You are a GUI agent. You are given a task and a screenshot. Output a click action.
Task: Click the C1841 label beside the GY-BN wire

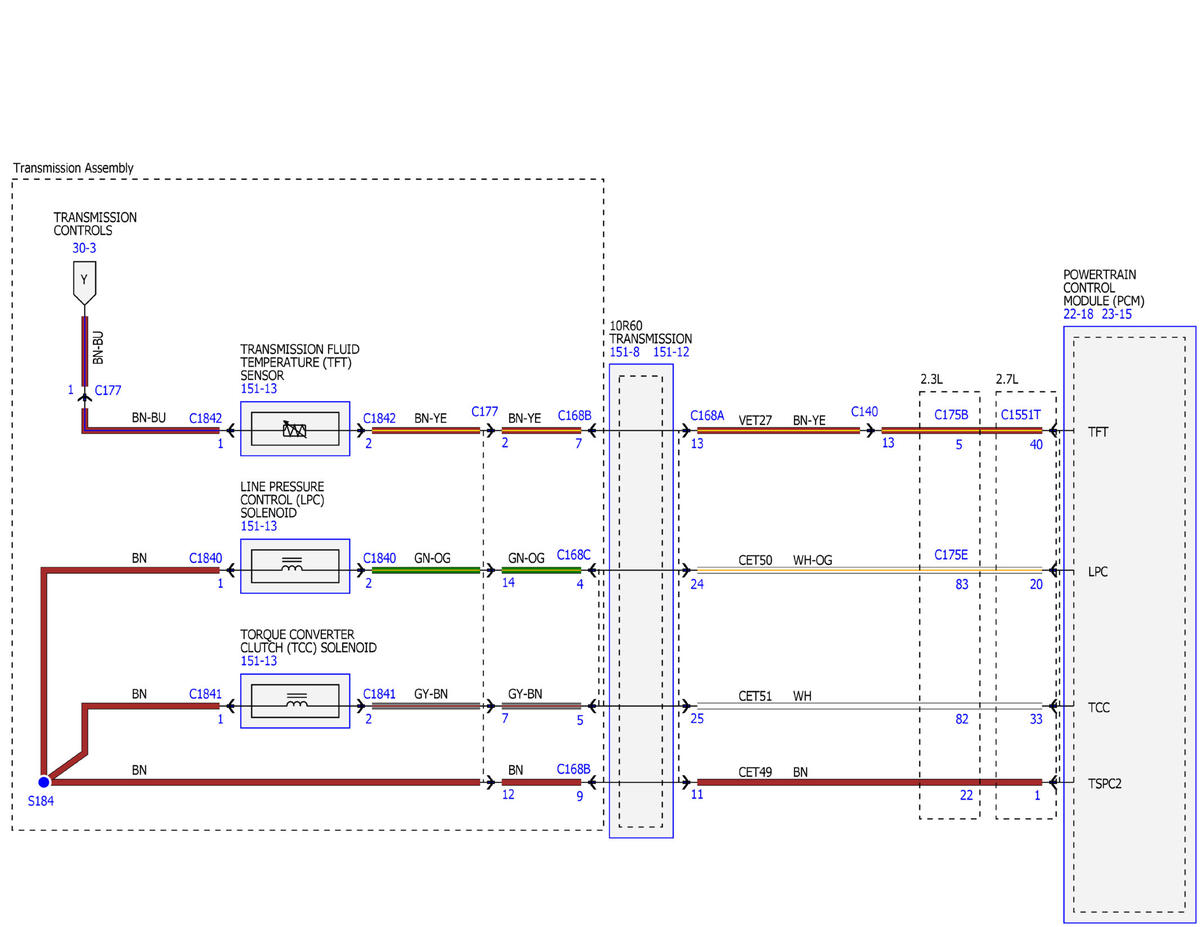tap(380, 693)
